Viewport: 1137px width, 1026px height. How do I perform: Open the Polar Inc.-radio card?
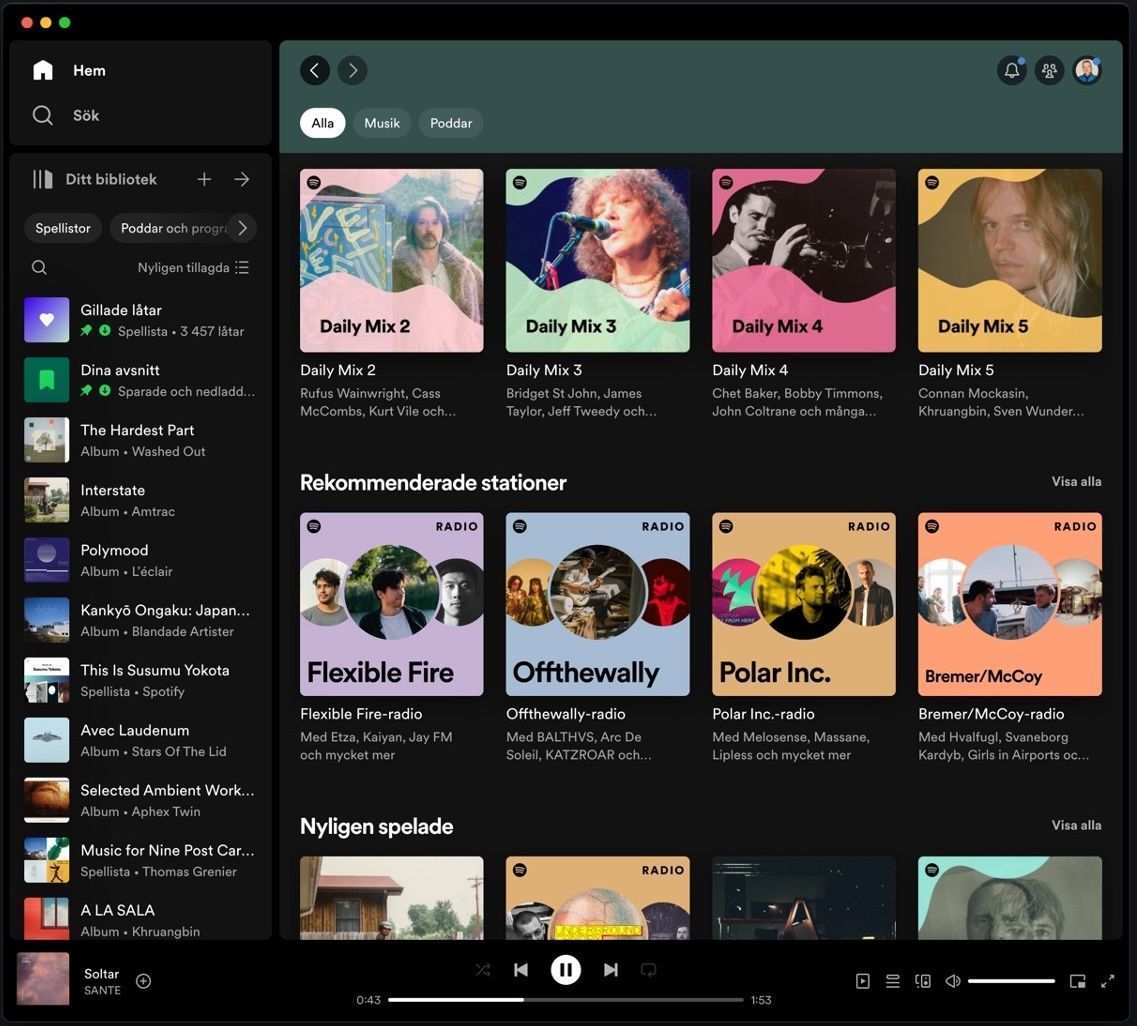[803, 603]
